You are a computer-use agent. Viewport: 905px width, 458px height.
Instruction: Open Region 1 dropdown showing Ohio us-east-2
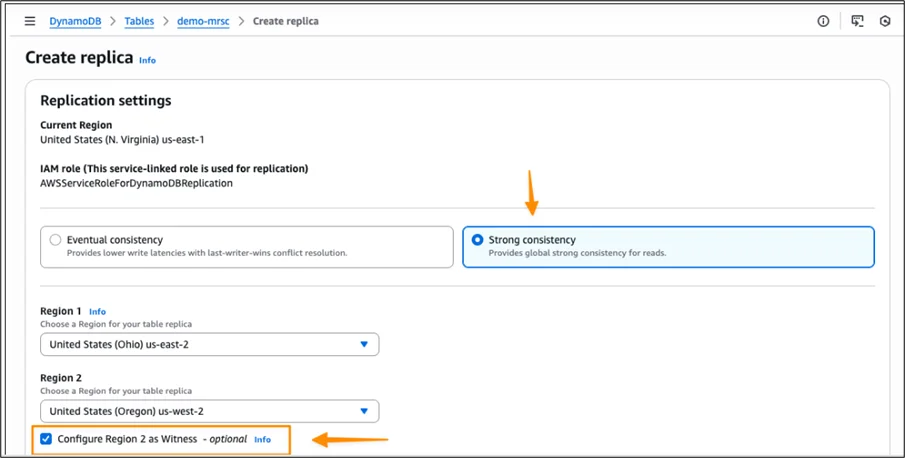210,344
